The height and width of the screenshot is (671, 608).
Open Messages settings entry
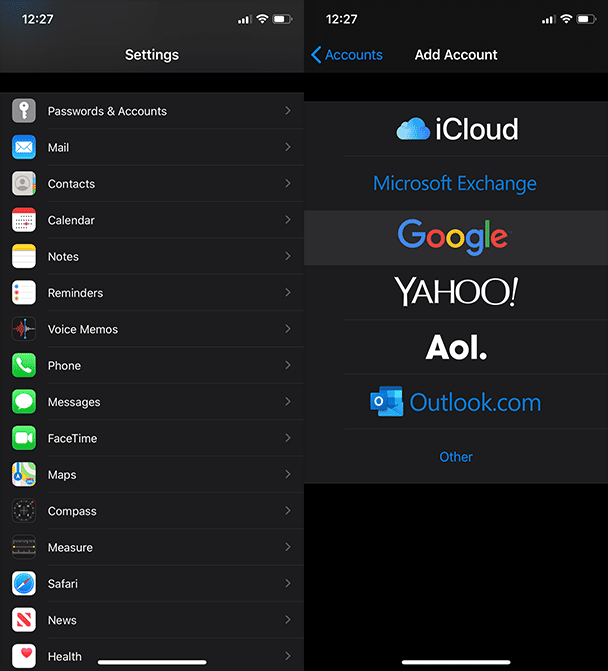[x=152, y=402]
